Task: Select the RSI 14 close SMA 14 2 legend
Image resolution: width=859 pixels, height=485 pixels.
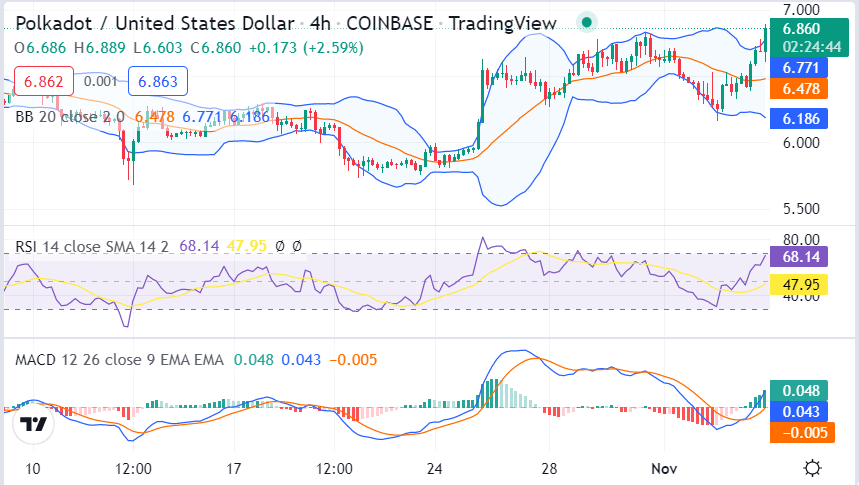Action: point(92,247)
